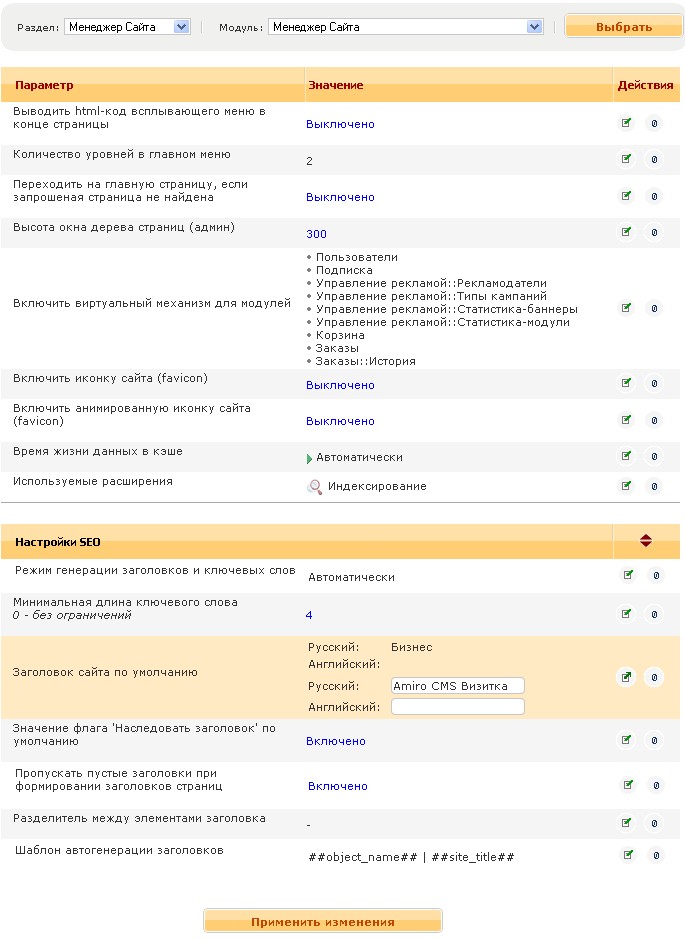Click 'Выключено' value for html-код всплывающего меню

coord(340,124)
